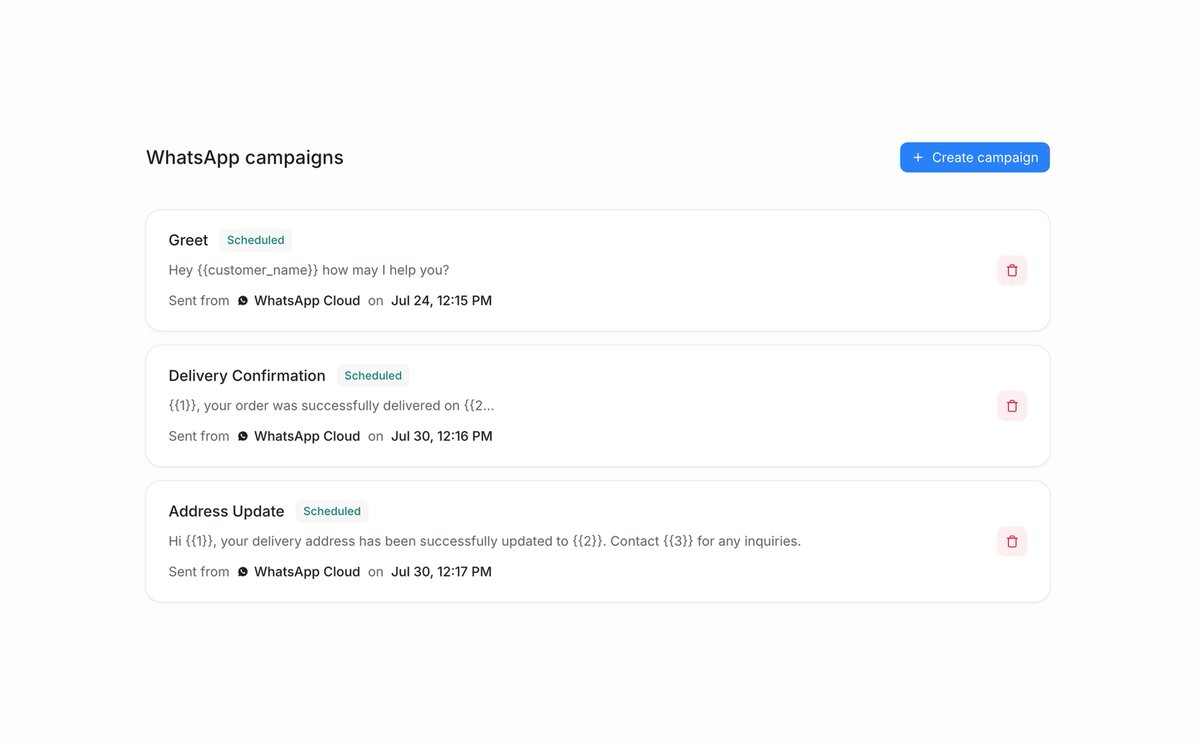
Task: Open the Greet campaign title
Action: (188, 240)
